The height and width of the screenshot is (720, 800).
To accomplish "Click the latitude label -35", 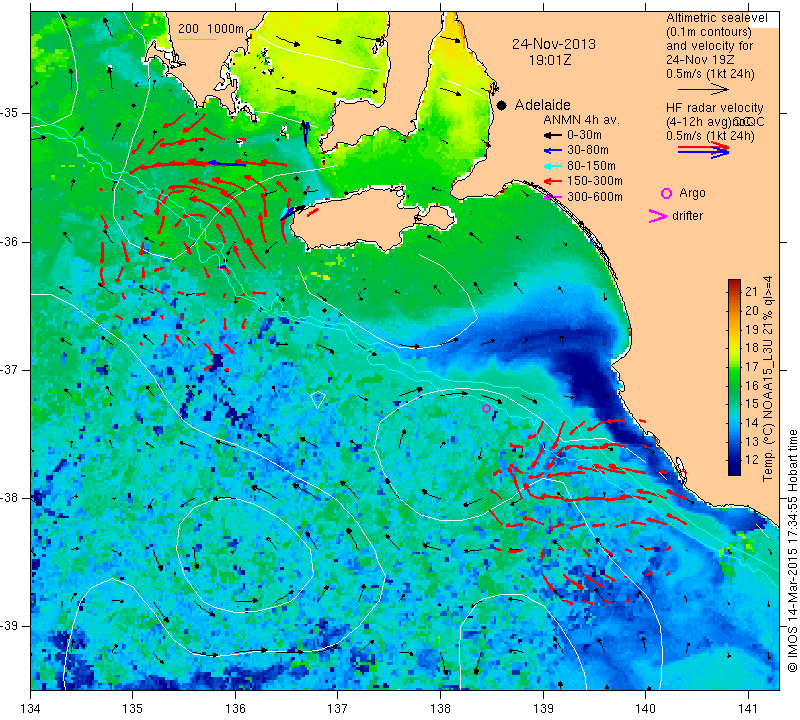I will (x=10, y=113).
